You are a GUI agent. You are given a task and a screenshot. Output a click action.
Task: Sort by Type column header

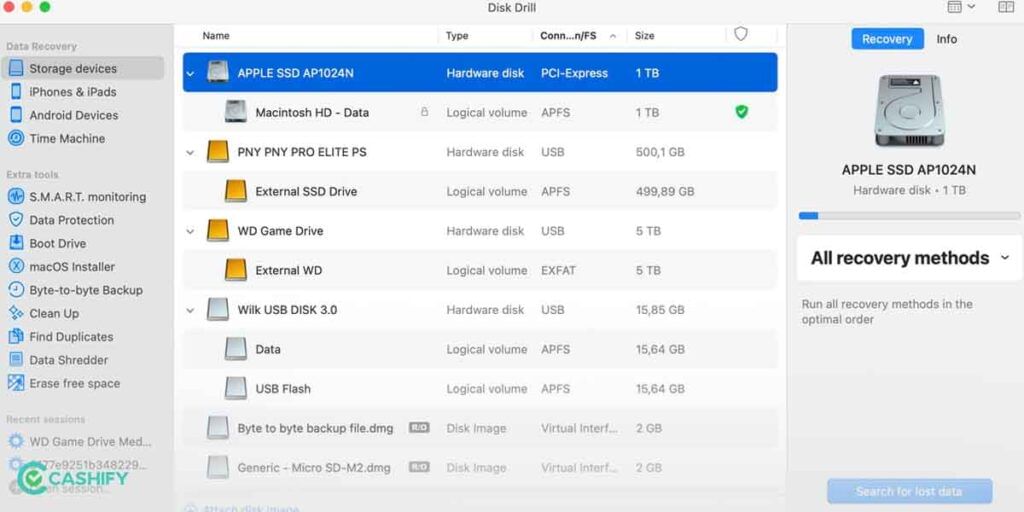tap(456, 36)
